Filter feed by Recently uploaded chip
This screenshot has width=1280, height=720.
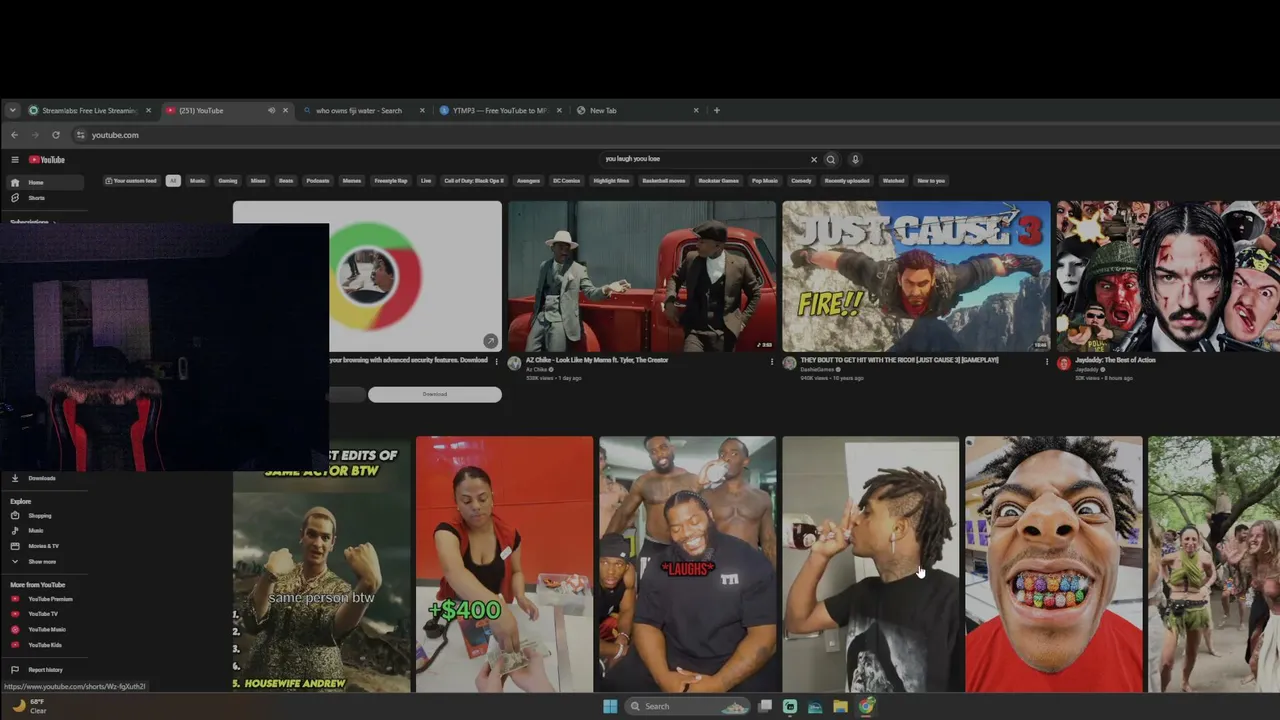[x=847, y=181]
